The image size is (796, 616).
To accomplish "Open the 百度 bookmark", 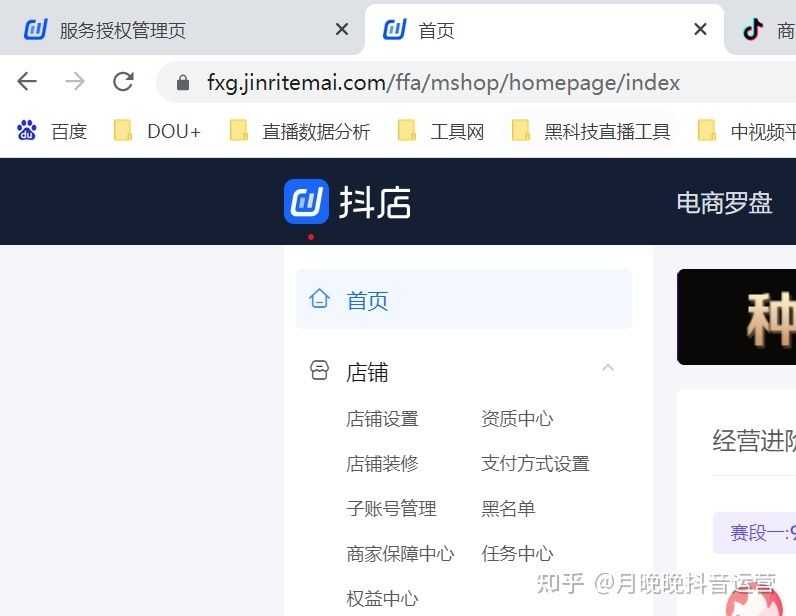I will [52, 132].
